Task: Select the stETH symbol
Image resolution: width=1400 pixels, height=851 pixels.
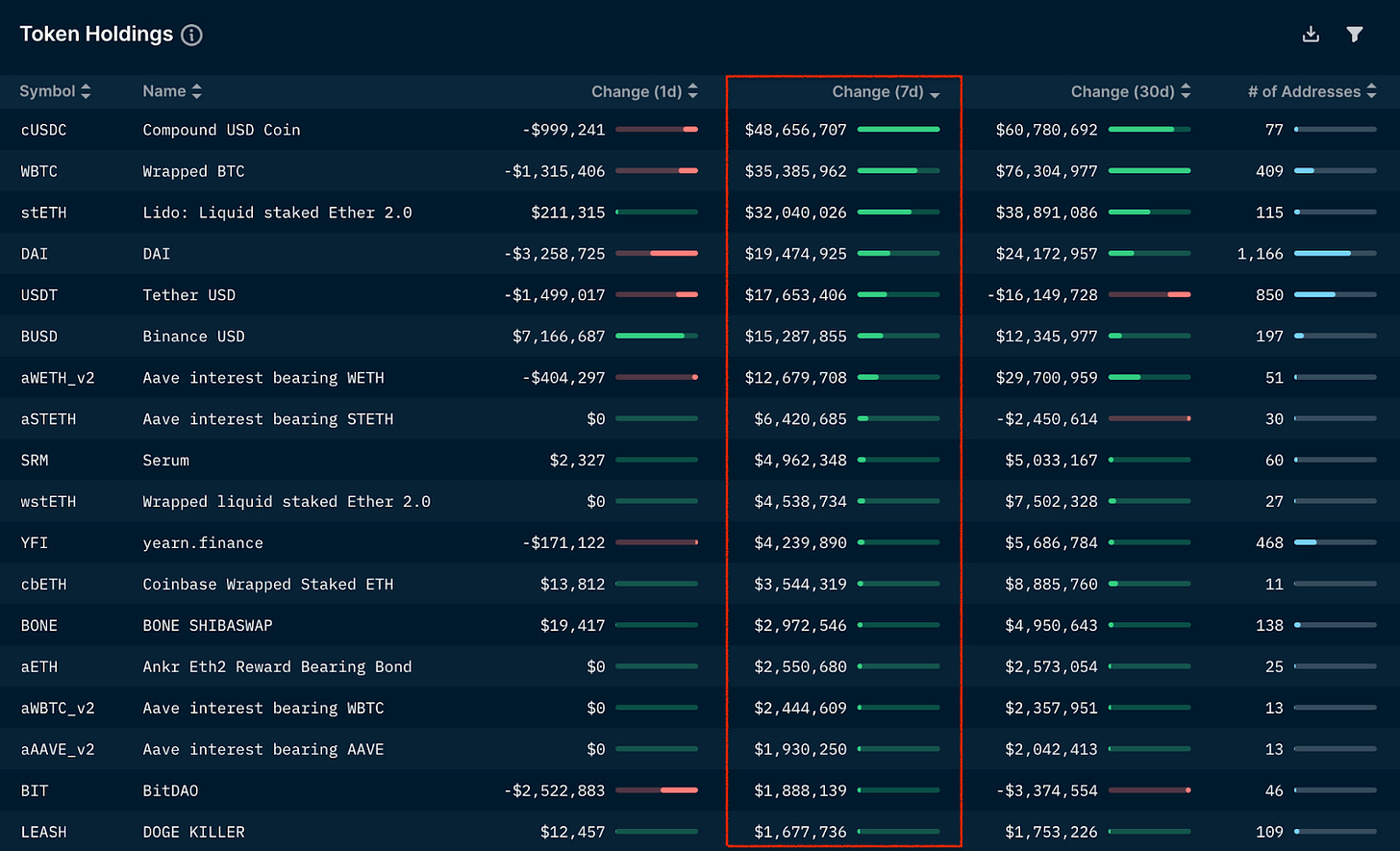Action: (44, 213)
